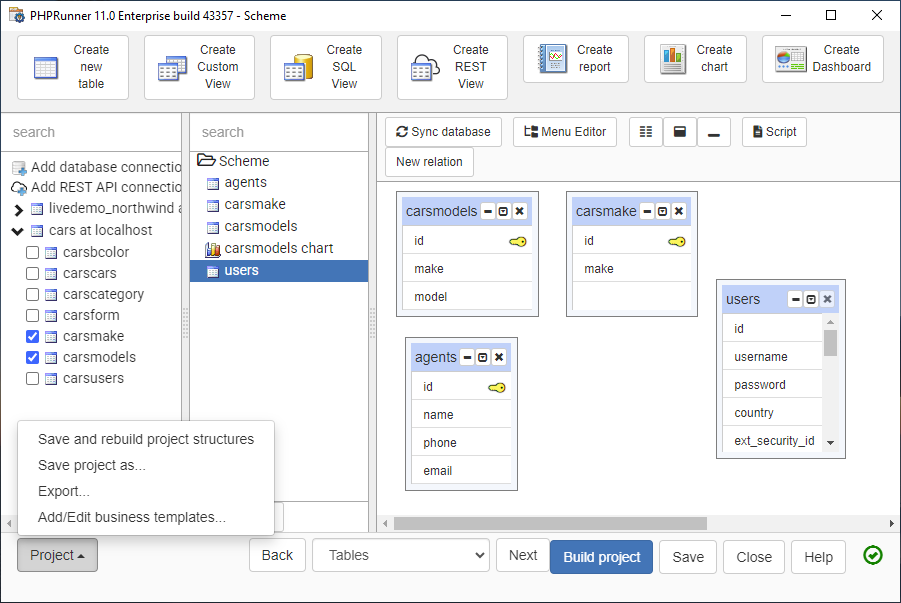Click the Back button
The width and height of the screenshot is (901, 603).
point(278,555)
